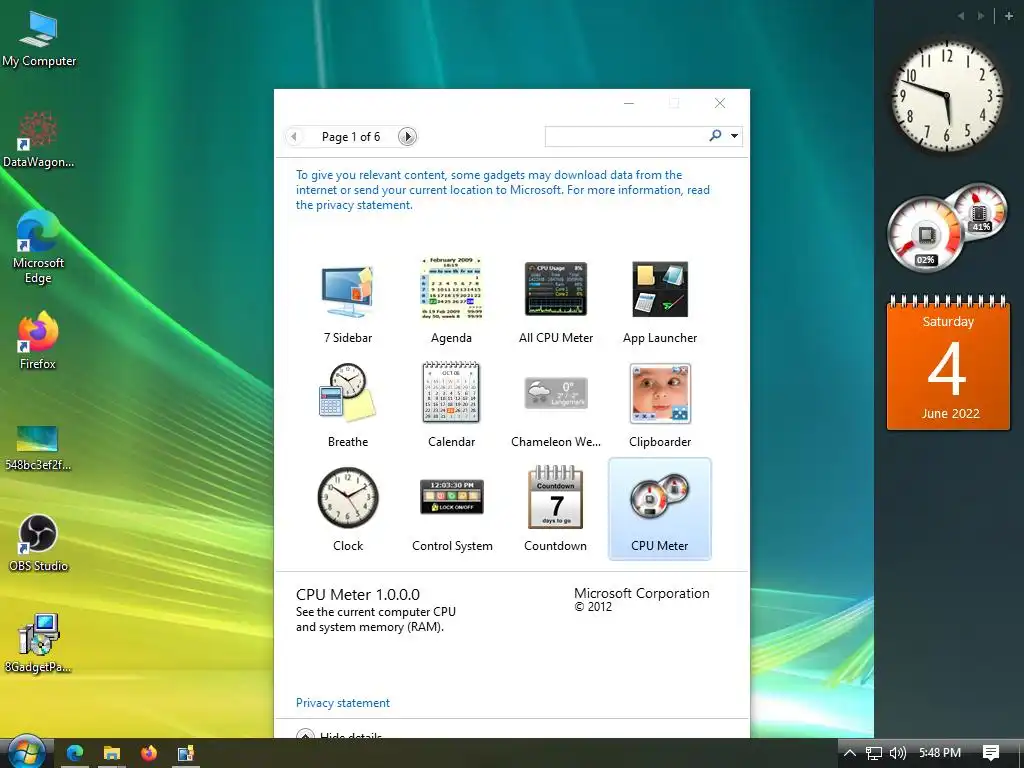Select the Clock gadget in gallery
This screenshot has width=1024, height=768.
(347, 497)
